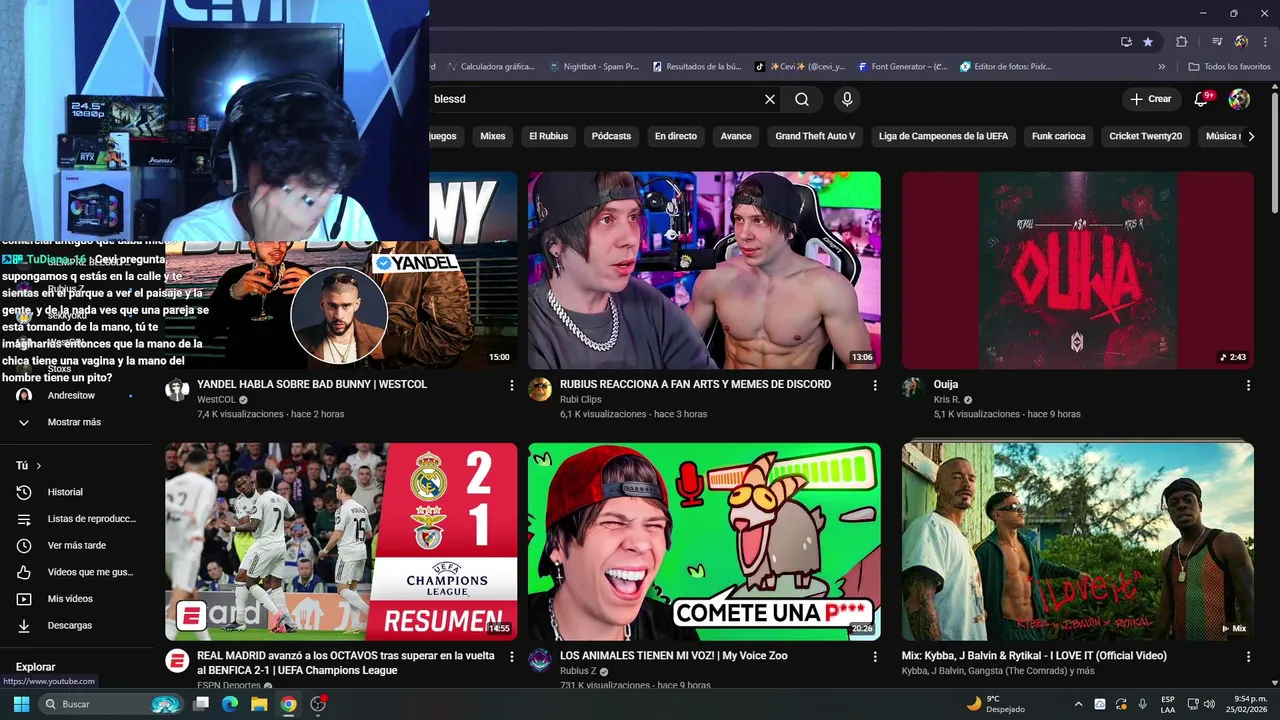Open Rubius Z channel avatar
The height and width of the screenshot is (720, 1280).
(x=540, y=661)
